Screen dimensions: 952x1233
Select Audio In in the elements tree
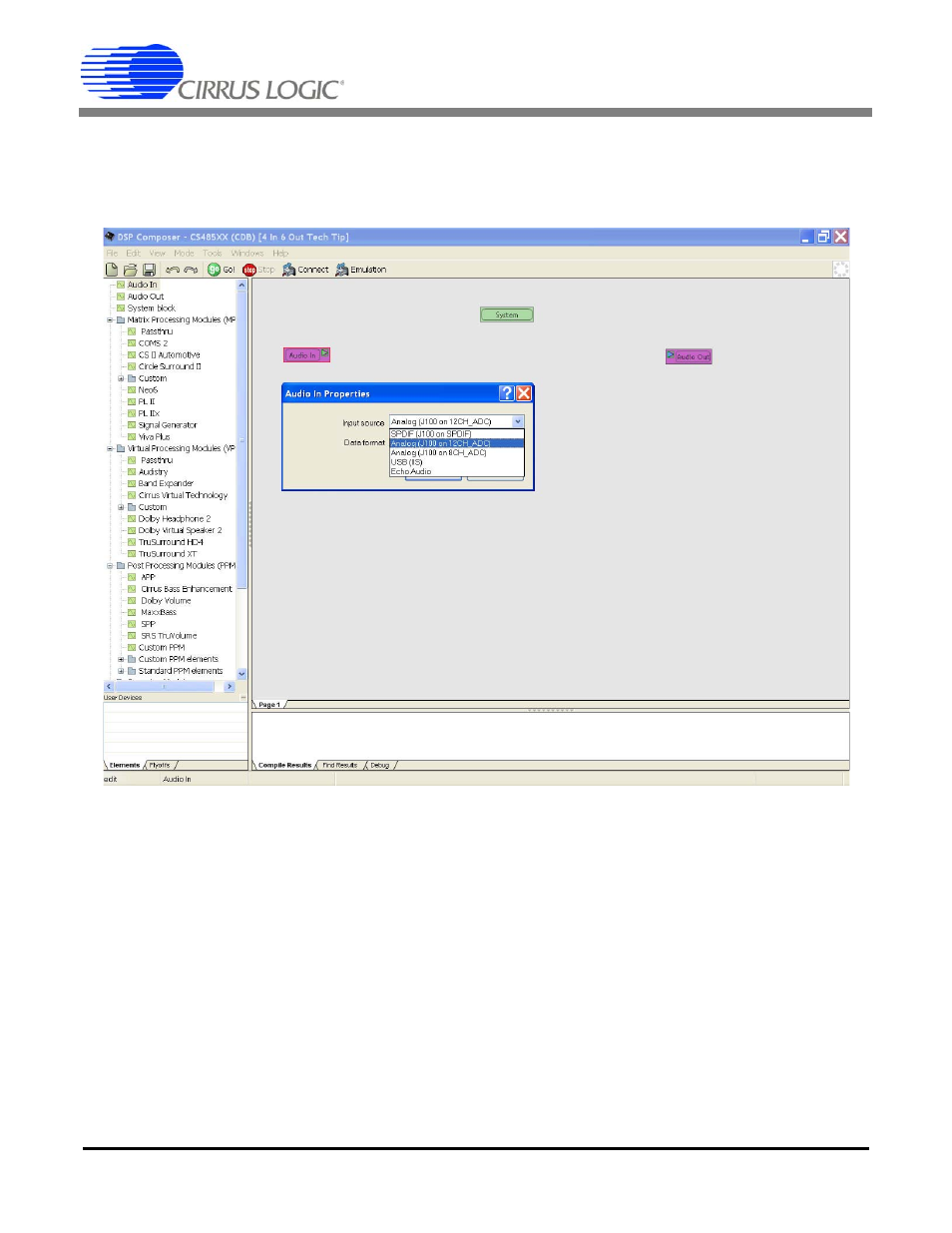point(143,285)
